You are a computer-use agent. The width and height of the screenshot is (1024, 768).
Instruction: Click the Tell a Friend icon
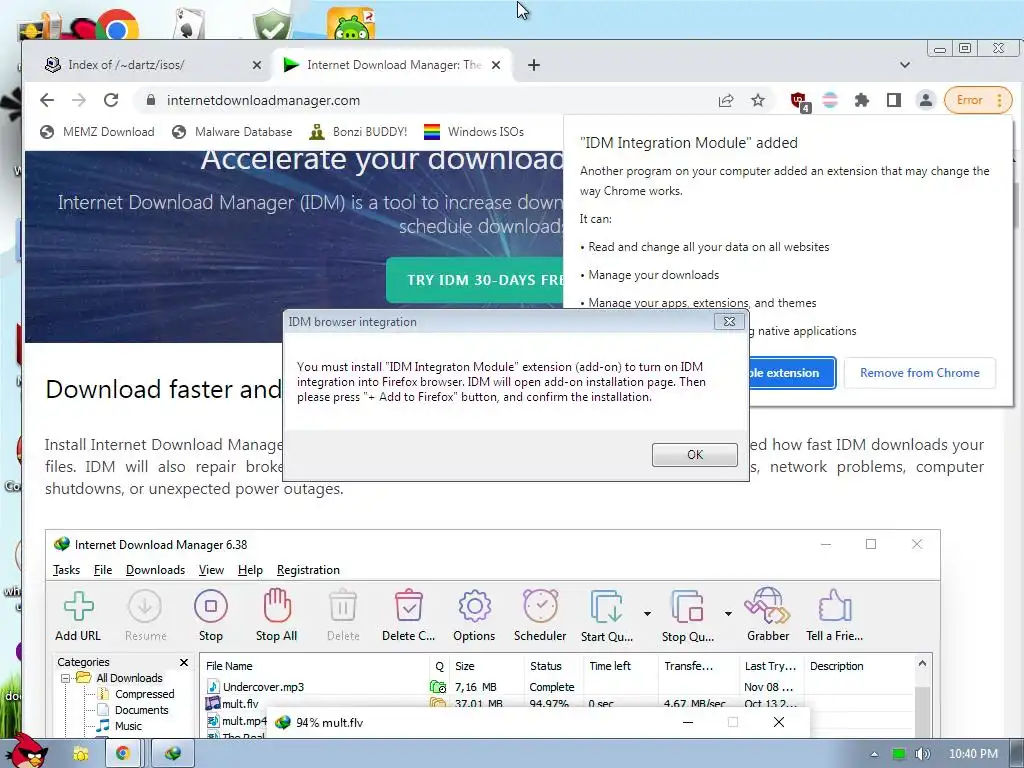(x=835, y=605)
